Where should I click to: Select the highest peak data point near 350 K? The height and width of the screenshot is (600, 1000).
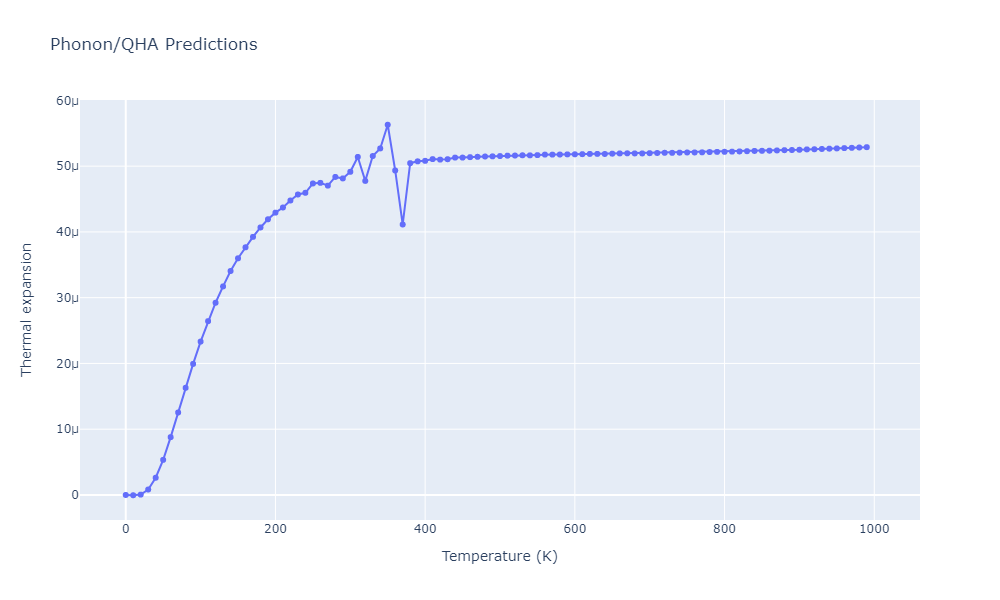coord(387,125)
